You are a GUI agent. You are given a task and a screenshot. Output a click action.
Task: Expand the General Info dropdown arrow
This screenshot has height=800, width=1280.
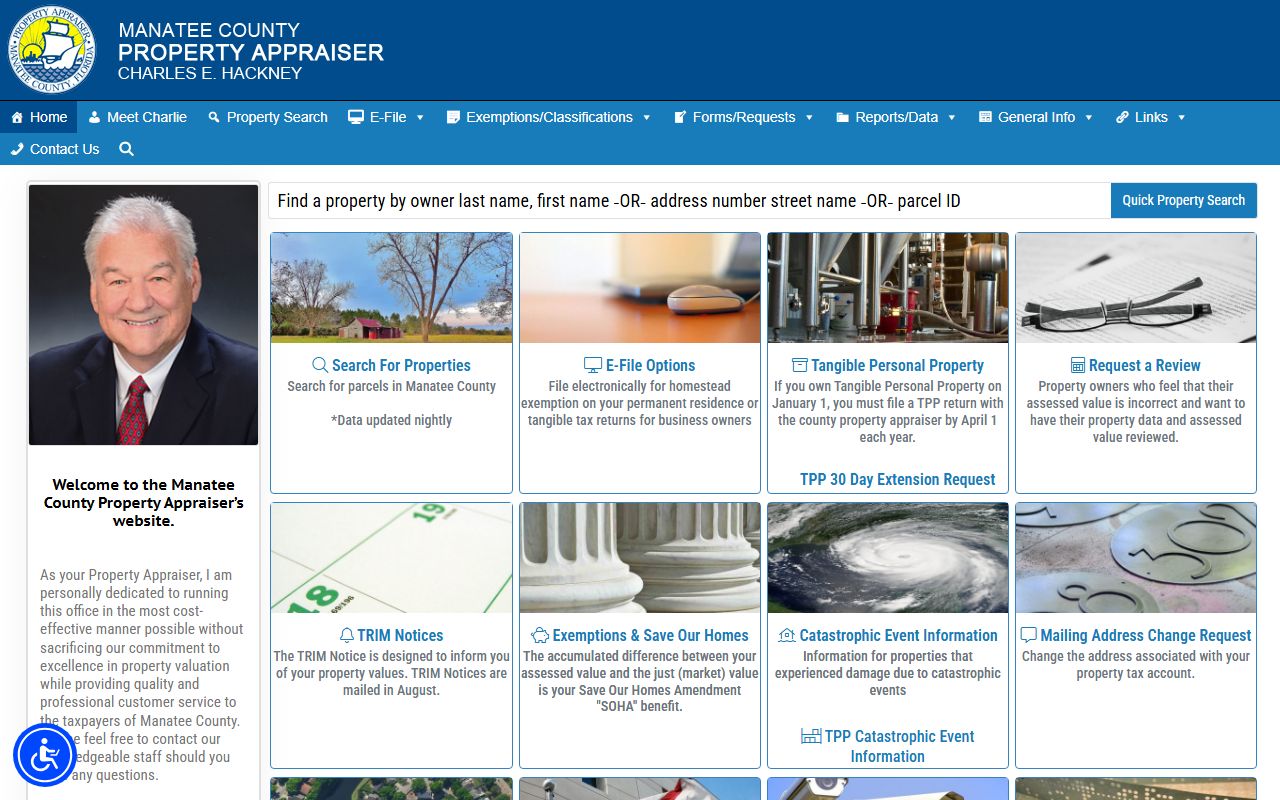click(1088, 117)
